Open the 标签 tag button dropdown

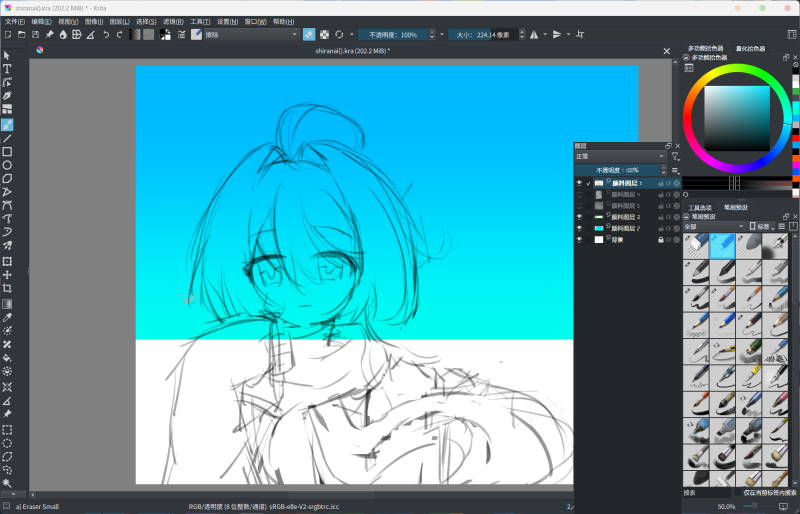pos(762,226)
